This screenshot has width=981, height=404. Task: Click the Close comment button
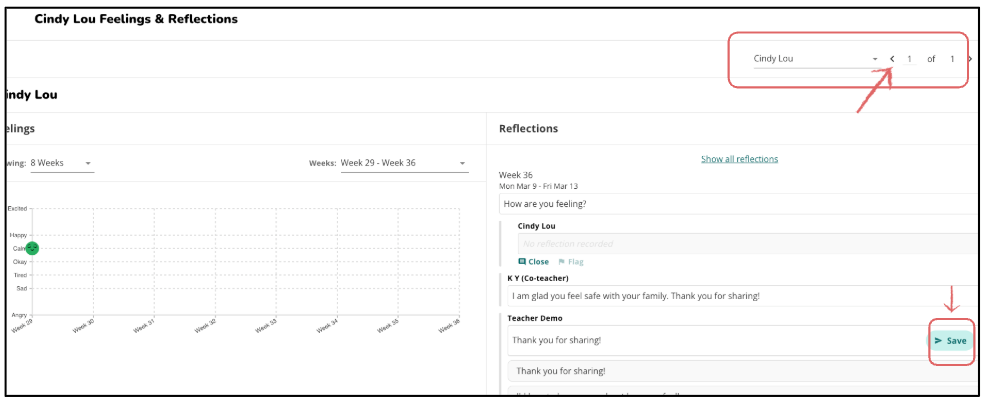click(x=534, y=262)
